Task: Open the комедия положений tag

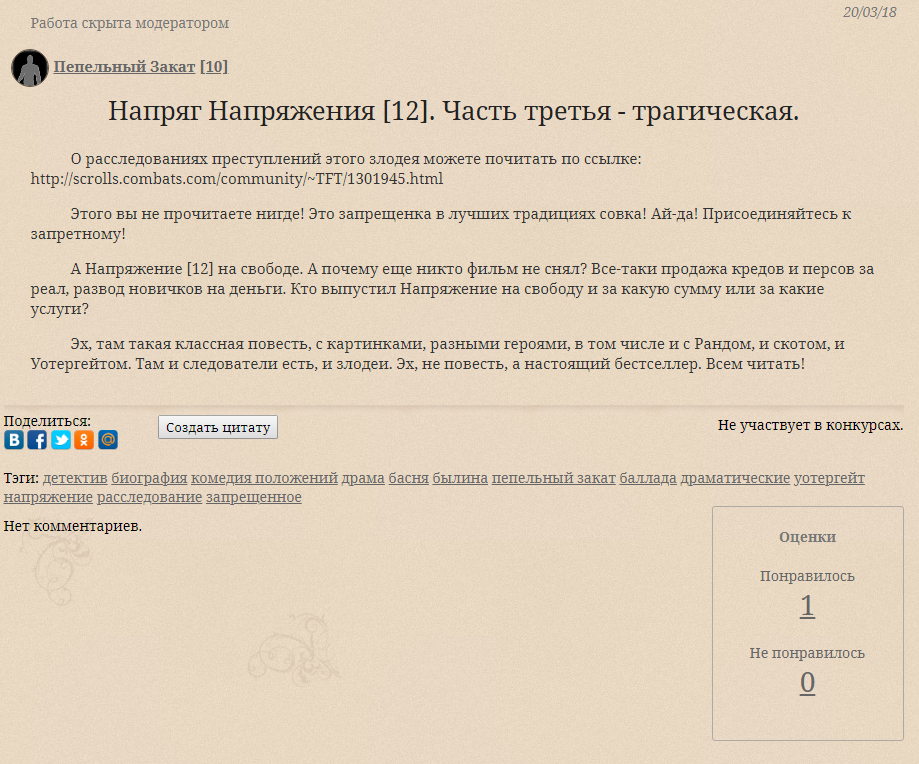Action: [264, 478]
